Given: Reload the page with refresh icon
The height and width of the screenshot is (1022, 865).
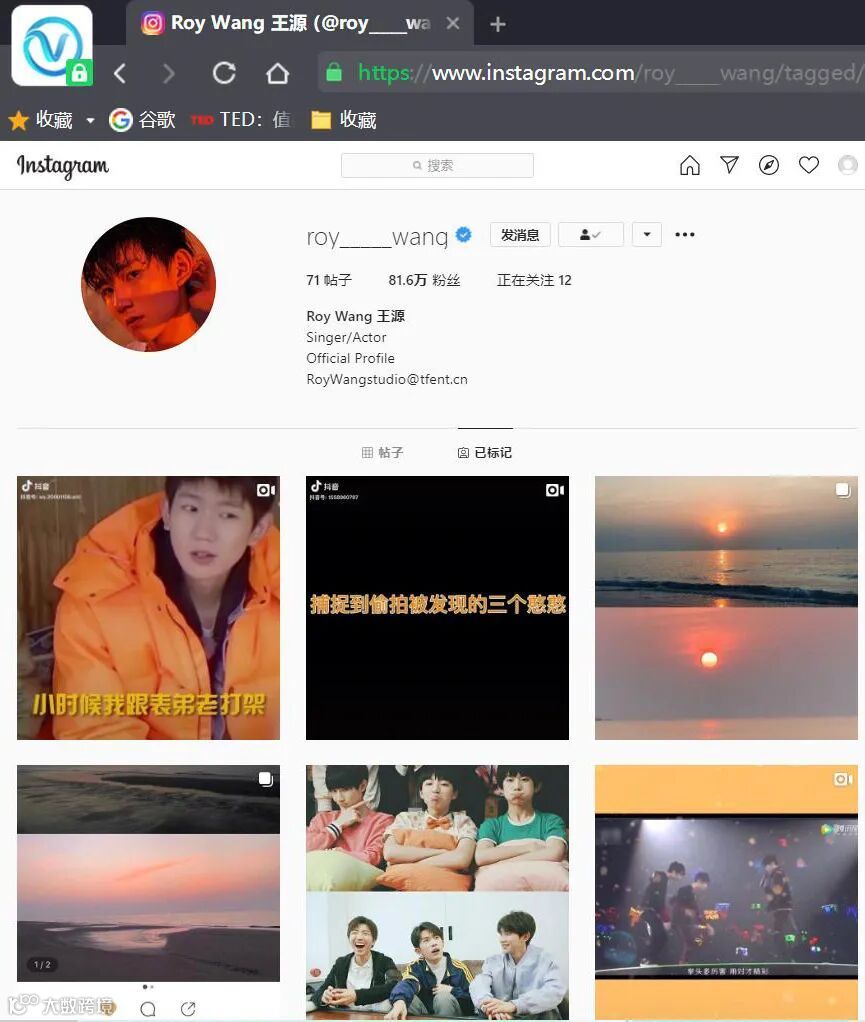Looking at the screenshot, I should [x=224, y=73].
